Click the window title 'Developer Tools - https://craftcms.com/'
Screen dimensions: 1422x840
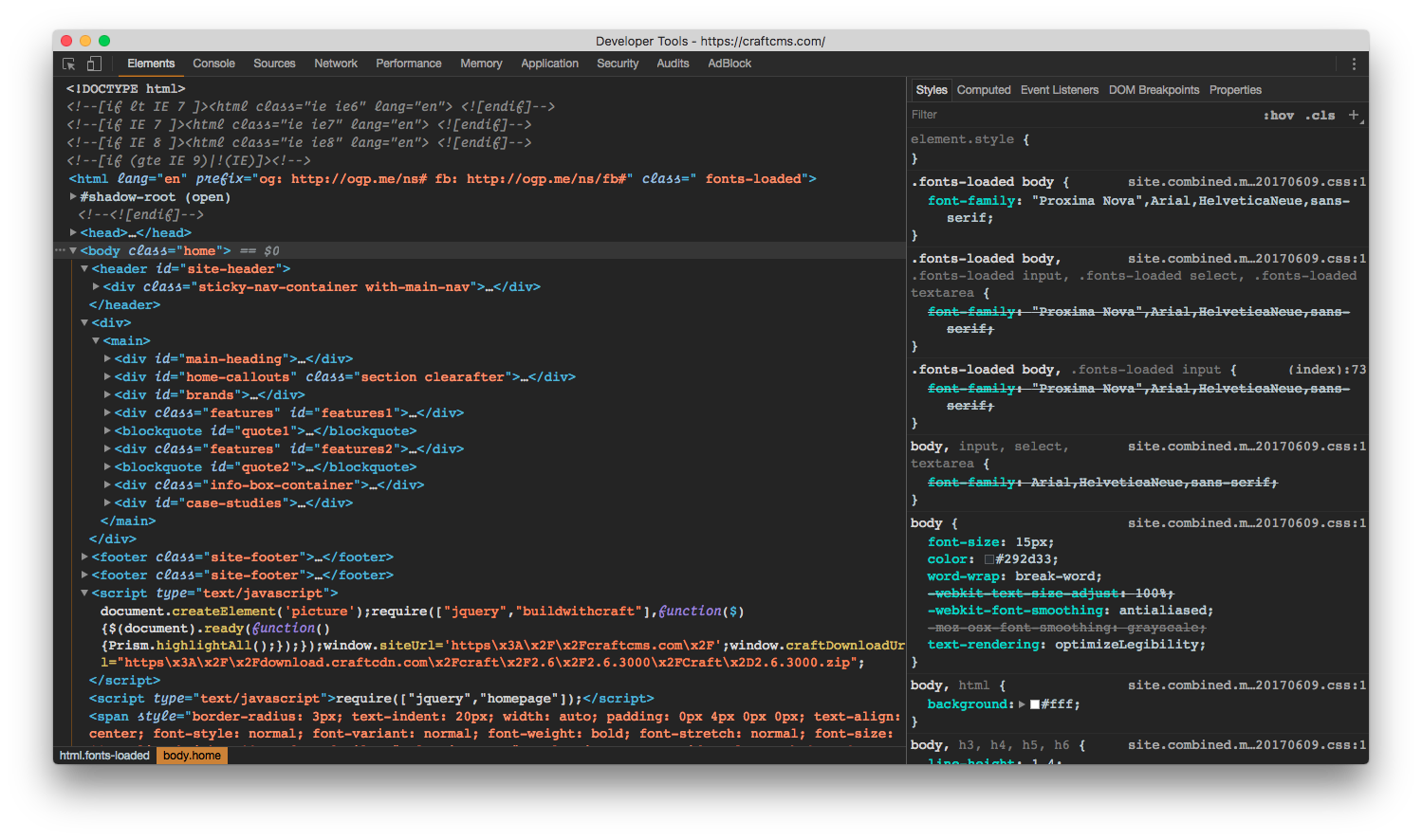(711, 41)
